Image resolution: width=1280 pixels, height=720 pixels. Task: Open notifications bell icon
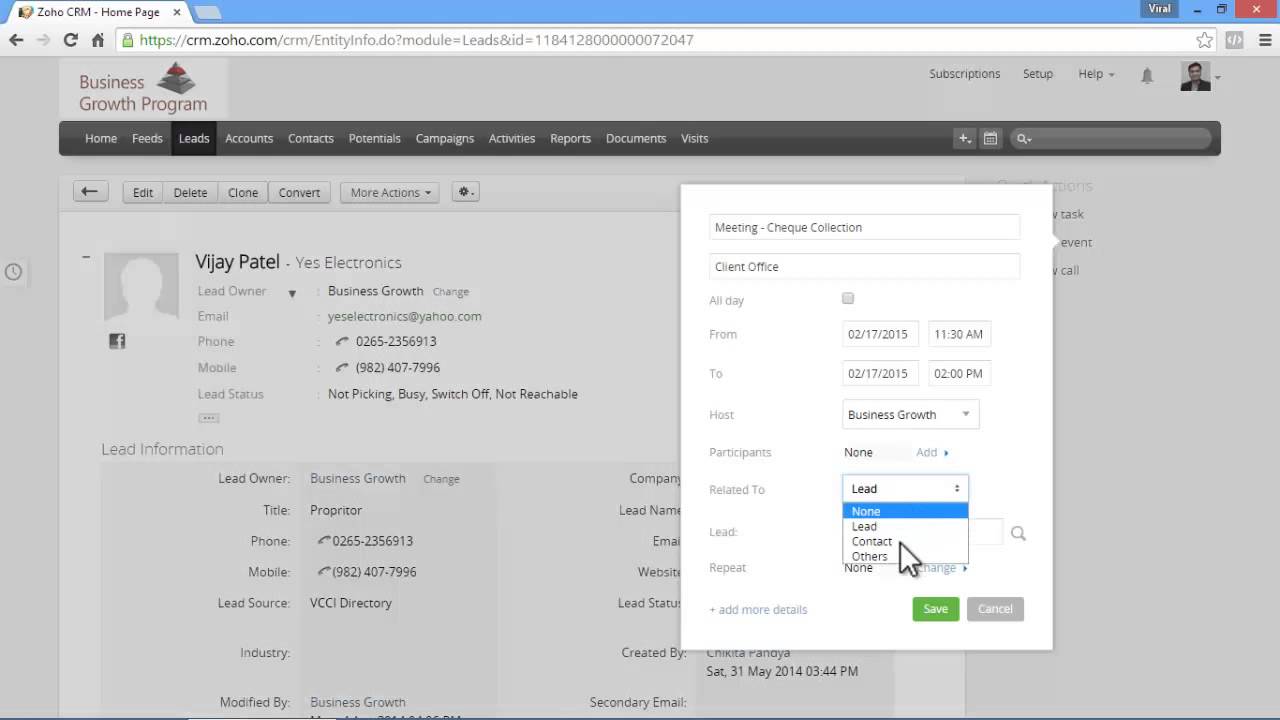point(1147,75)
